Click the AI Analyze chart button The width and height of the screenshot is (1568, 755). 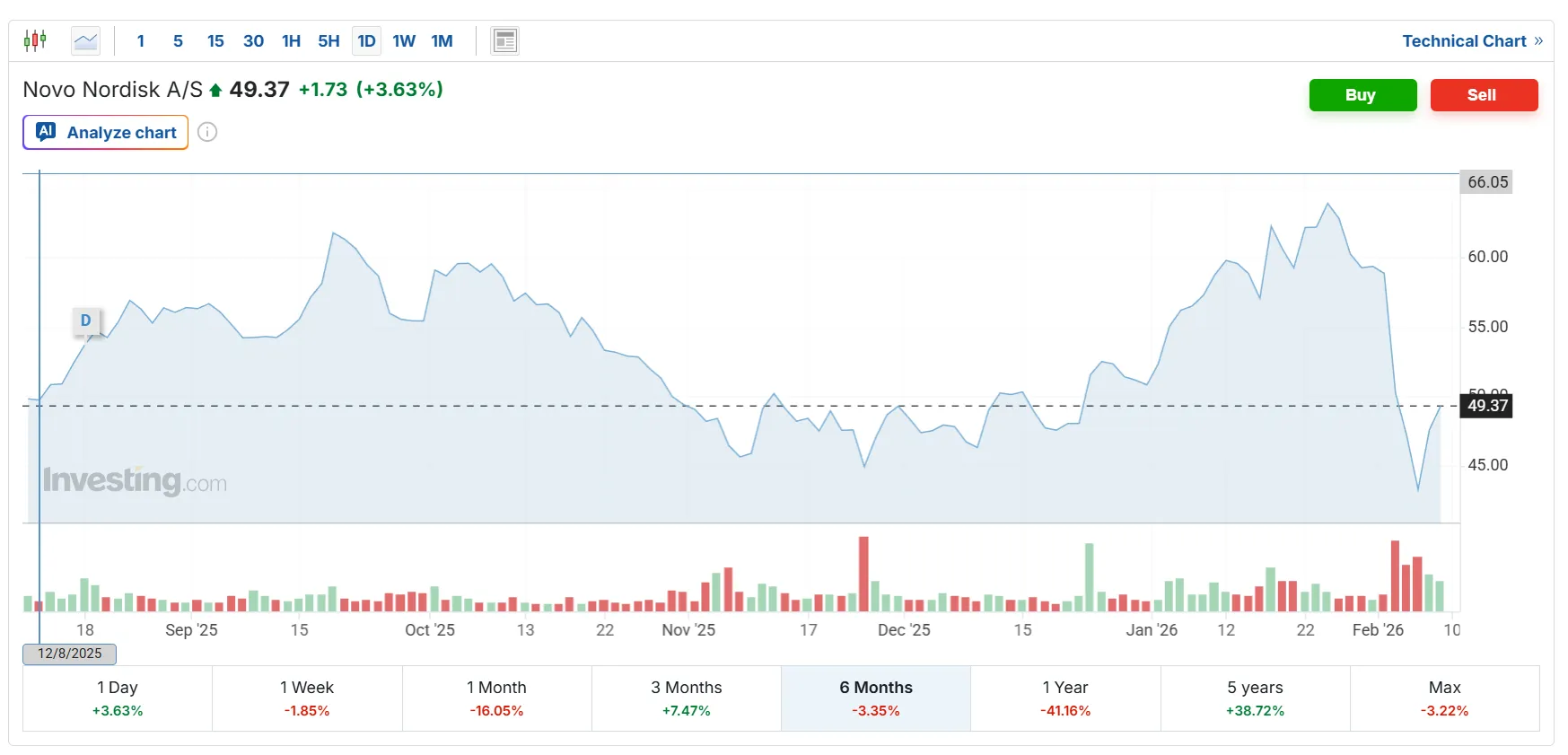pos(106,132)
